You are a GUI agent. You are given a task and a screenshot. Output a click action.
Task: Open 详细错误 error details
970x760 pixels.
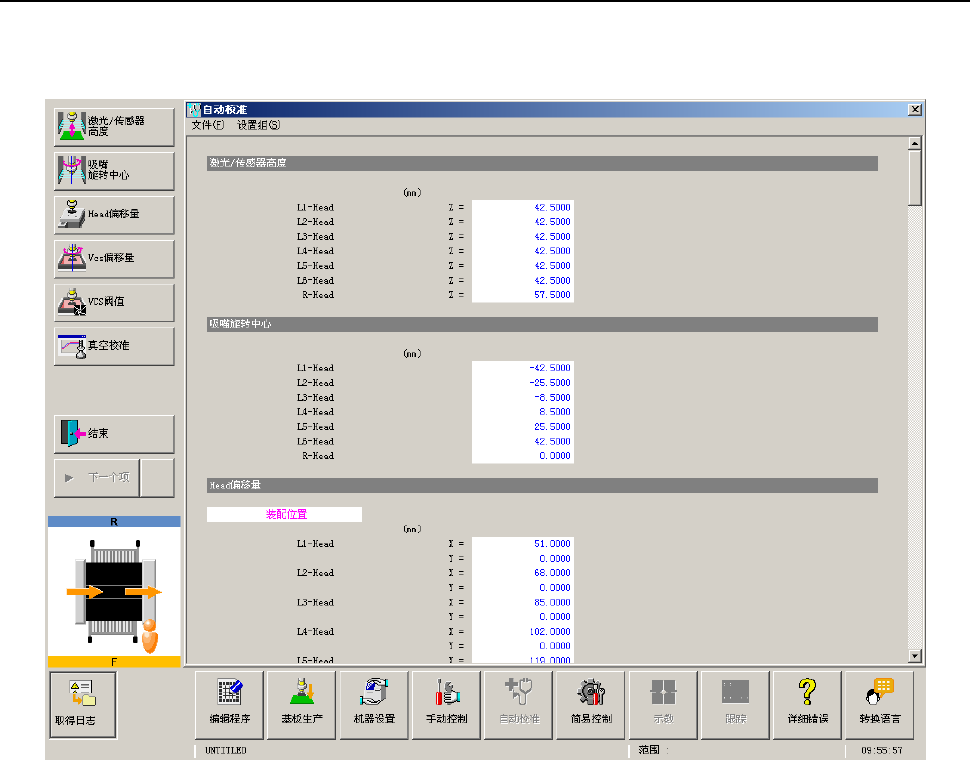[x=807, y=705]
